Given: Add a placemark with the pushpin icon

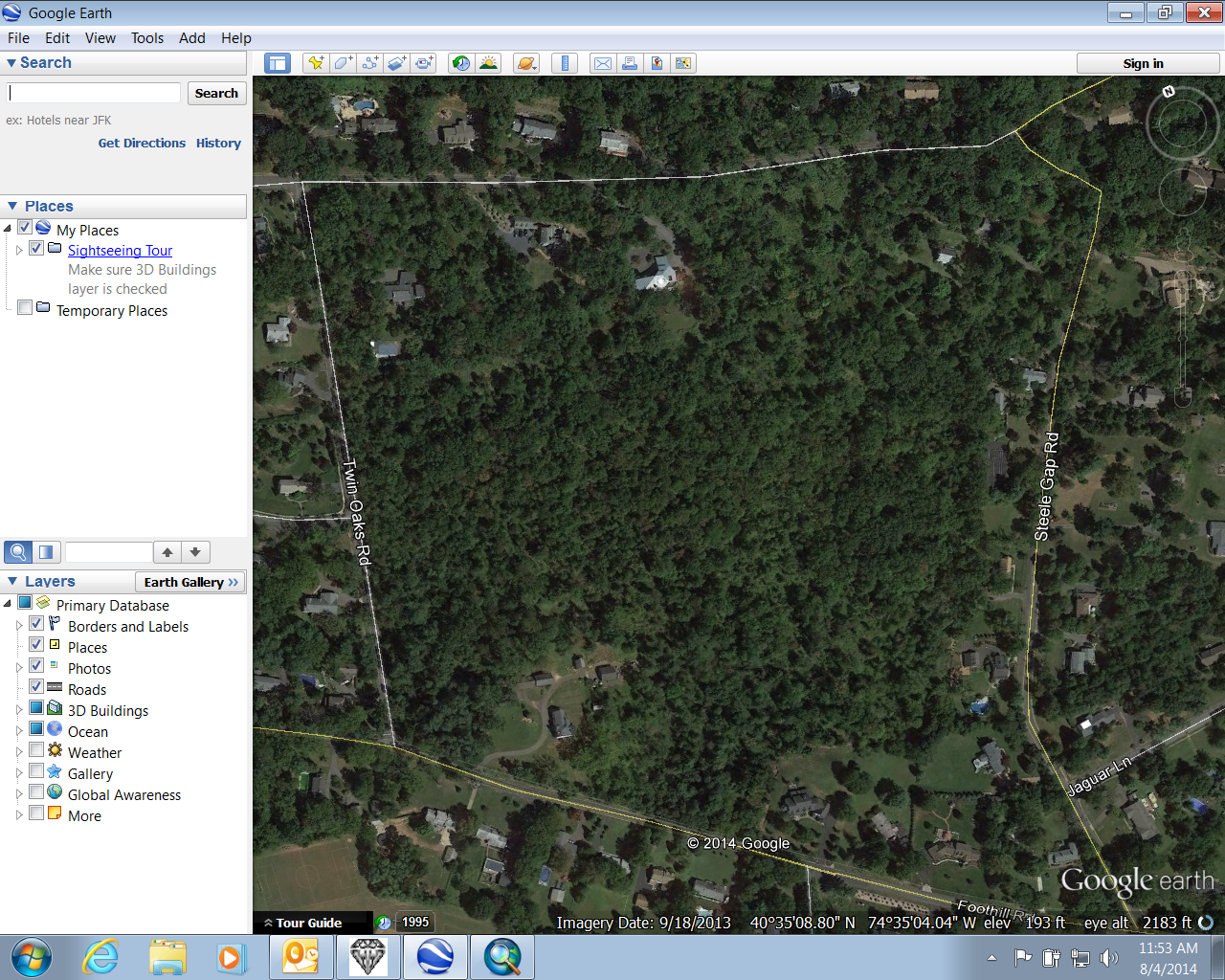Looking at the screenshot, I should [x=316, y=63].
